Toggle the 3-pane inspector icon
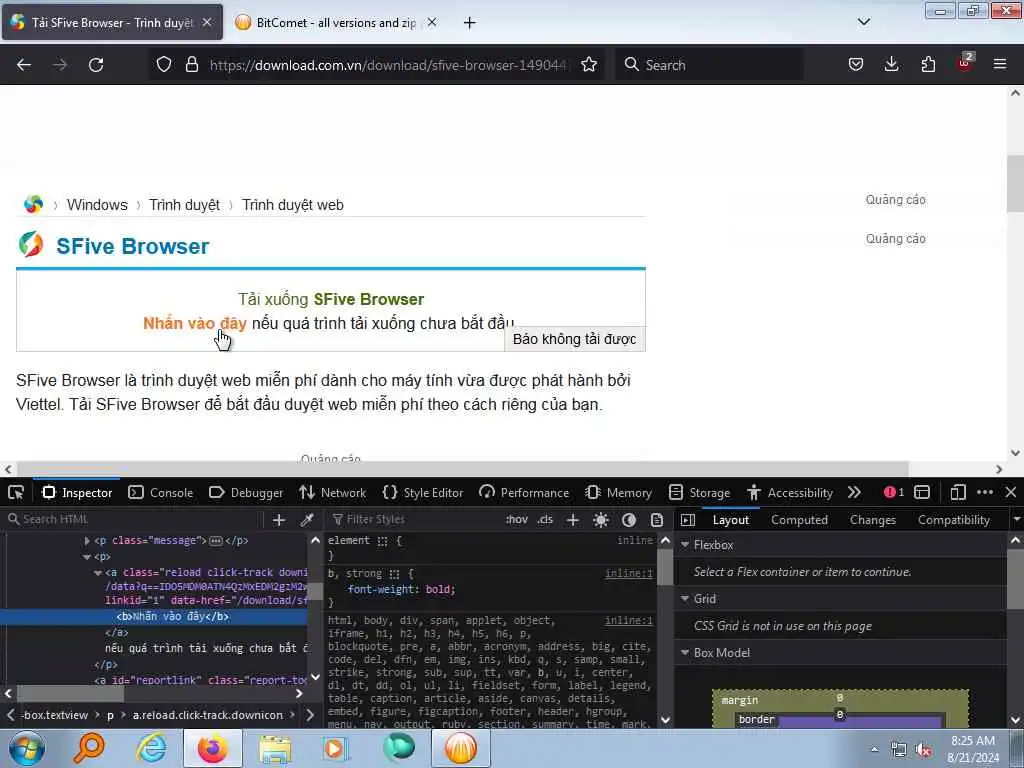Viewport: 1024px width, 768px height. coord(688,520)
